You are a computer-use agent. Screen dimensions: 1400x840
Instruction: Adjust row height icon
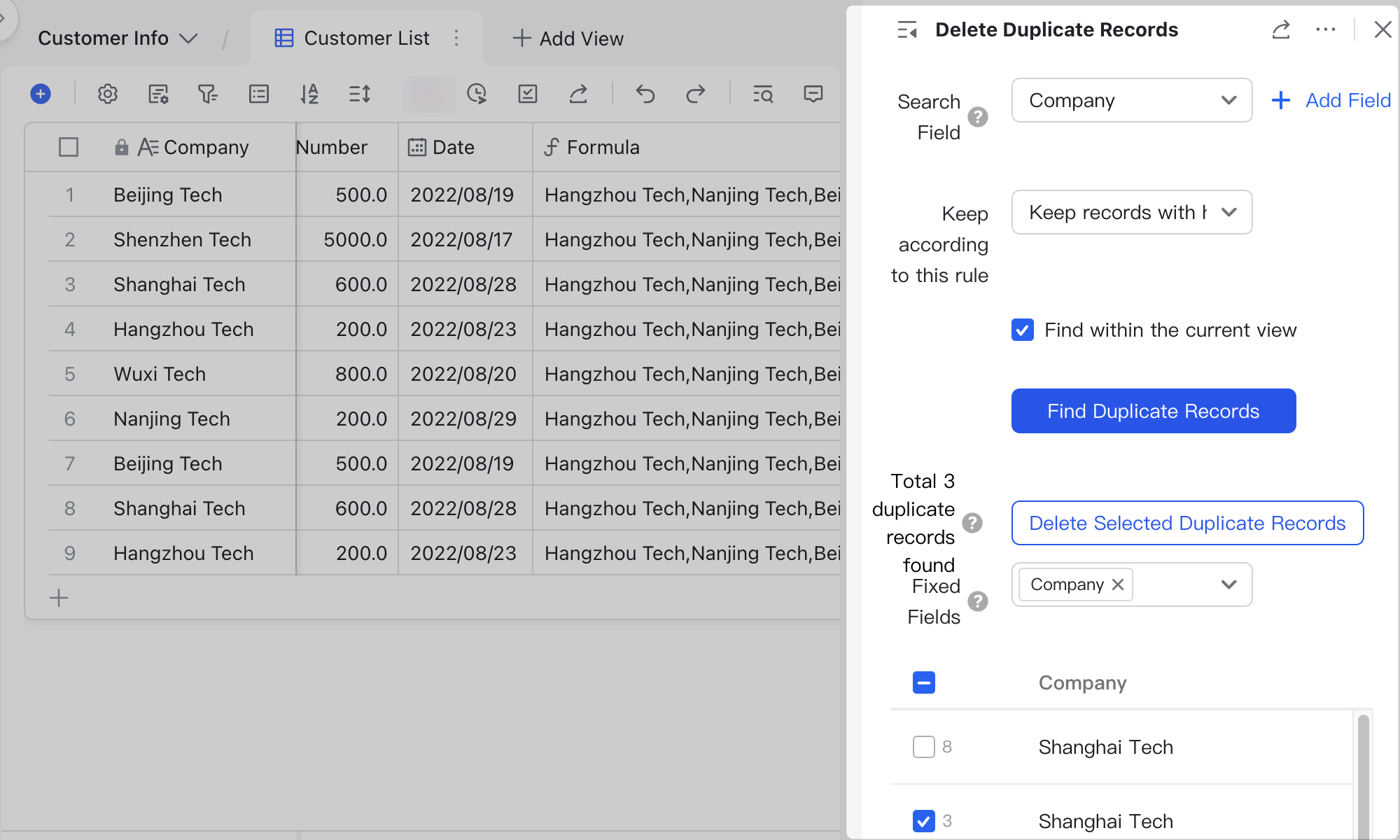[x=360, y=94]
